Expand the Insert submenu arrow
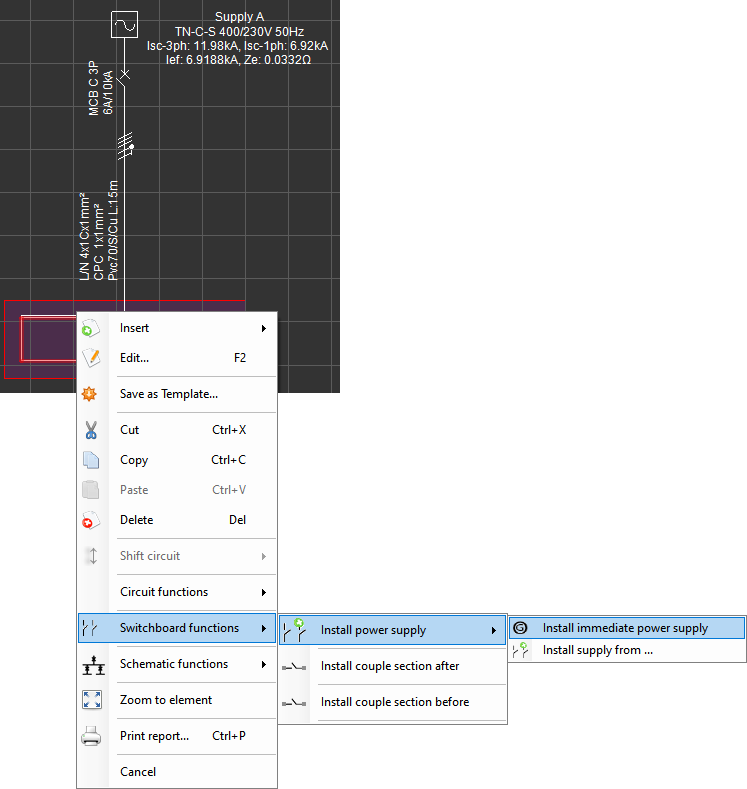 pos(264,329)
